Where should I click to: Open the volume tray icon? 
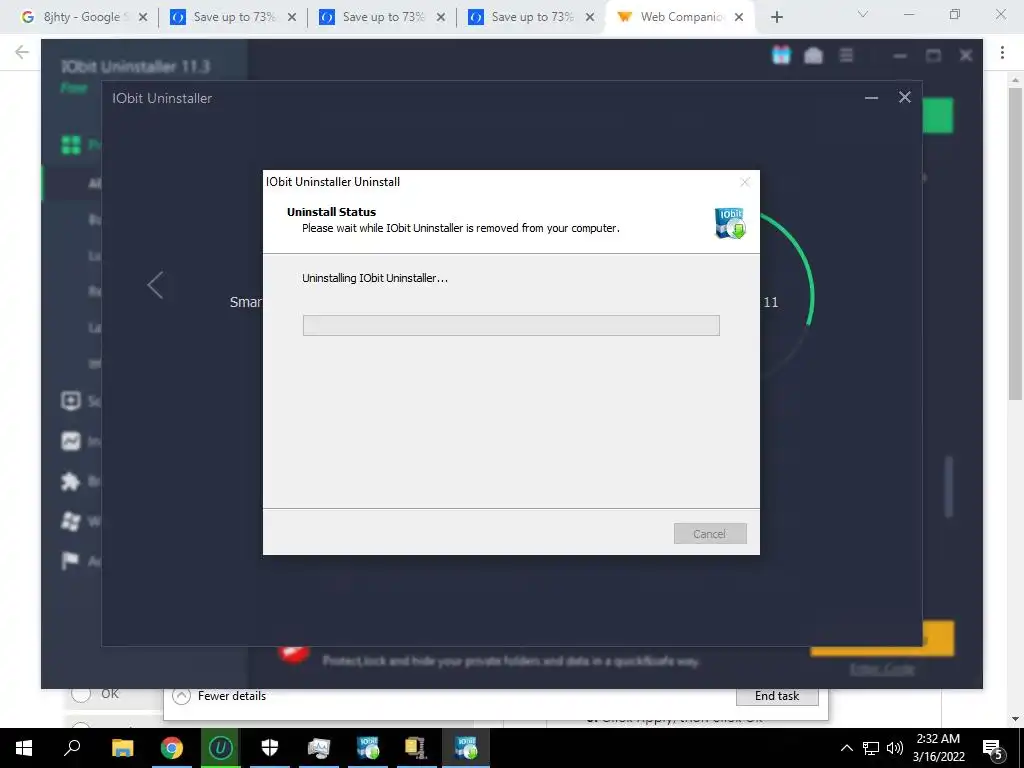[895, 748]
